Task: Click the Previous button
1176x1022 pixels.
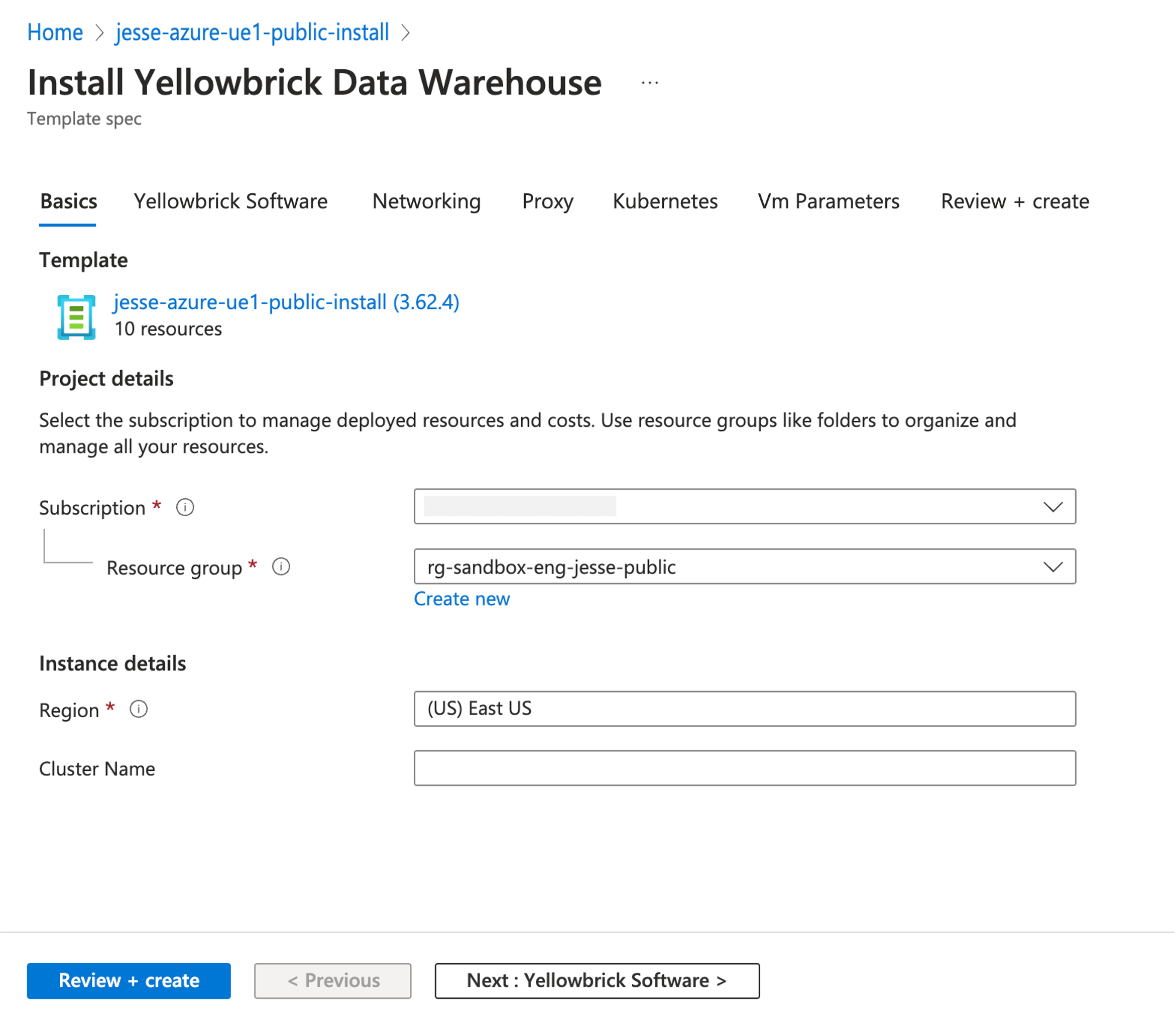Action: [332, 981]
